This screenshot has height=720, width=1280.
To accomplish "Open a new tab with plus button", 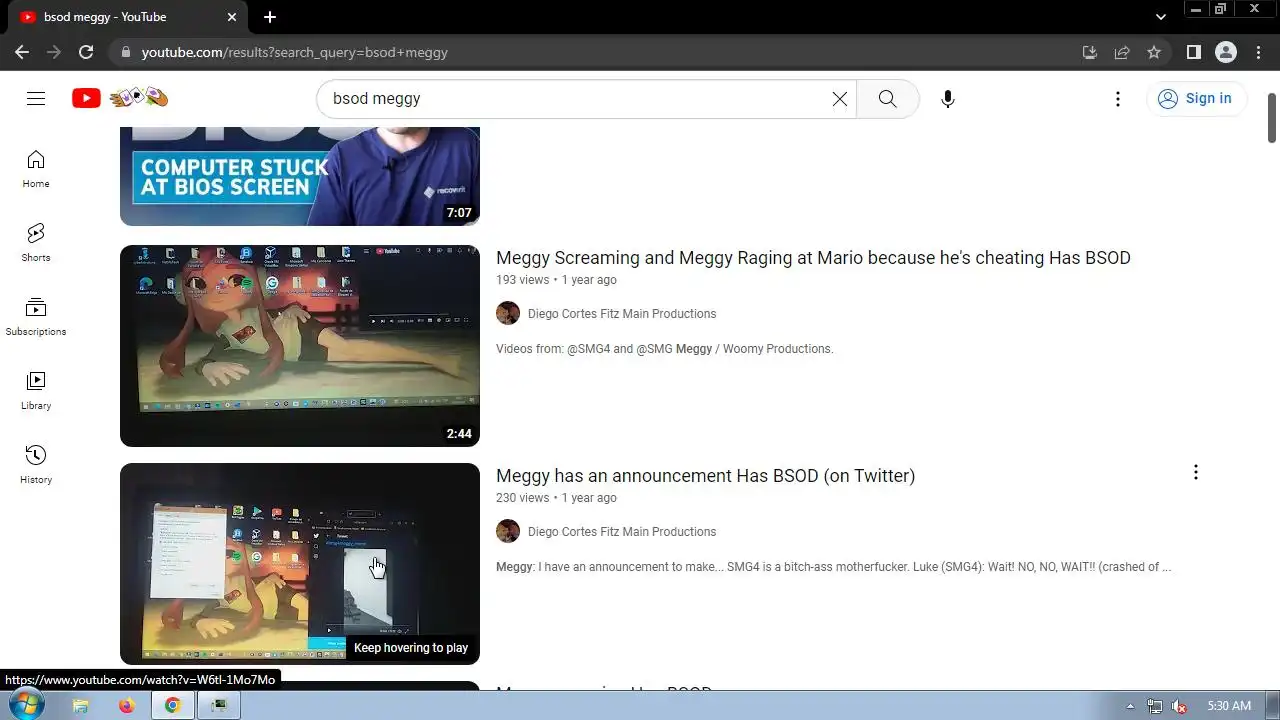I will coord(270,17).
